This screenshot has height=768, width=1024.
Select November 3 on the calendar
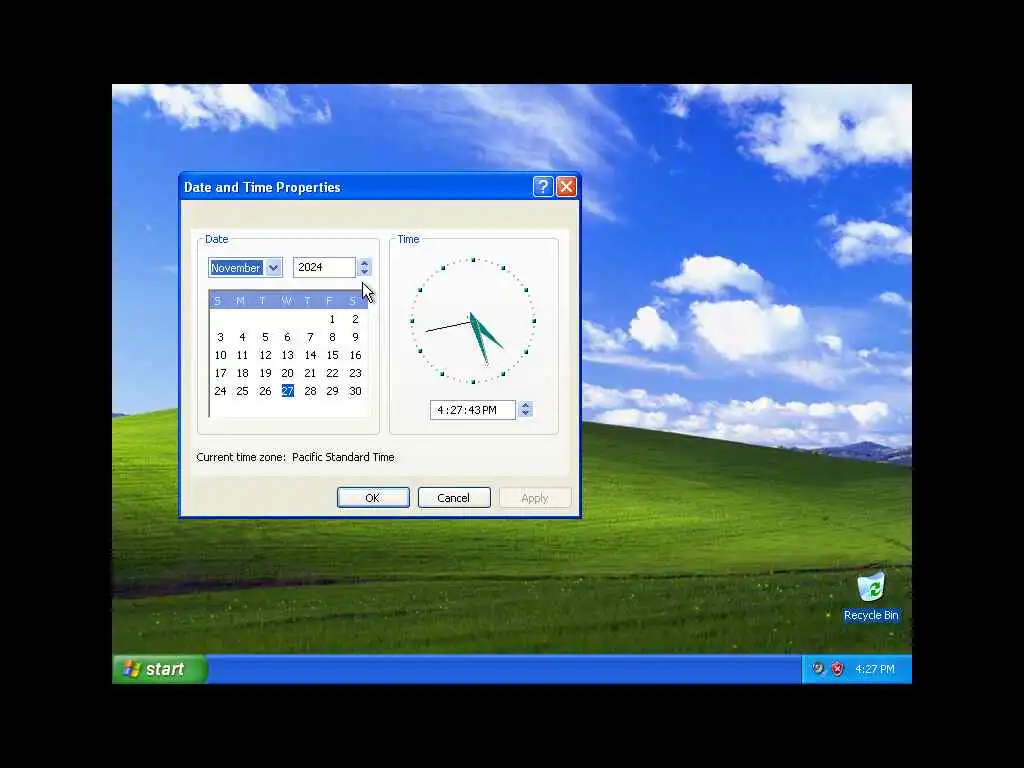coord(220,337)
